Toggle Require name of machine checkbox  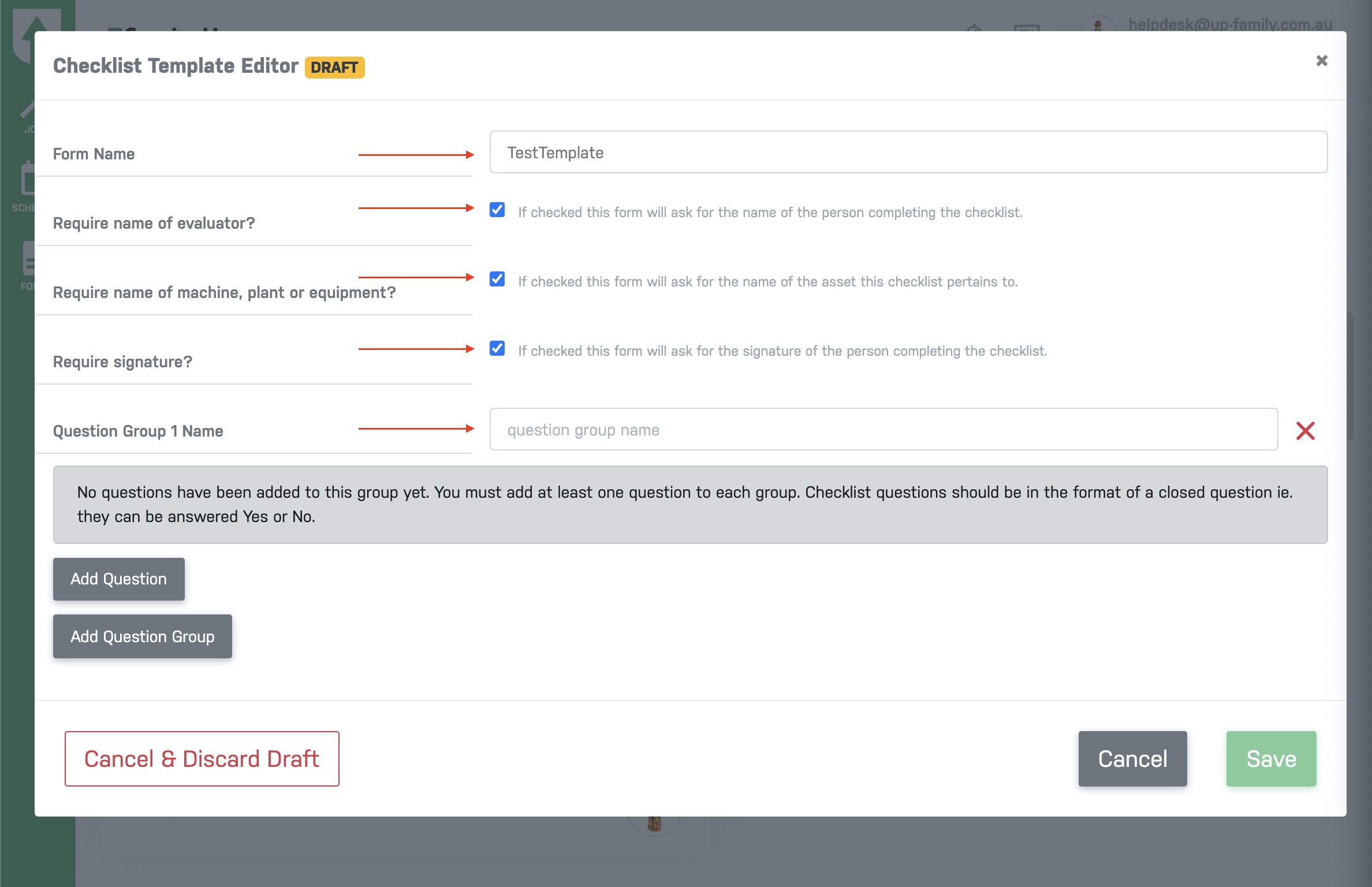coord(497,279)
